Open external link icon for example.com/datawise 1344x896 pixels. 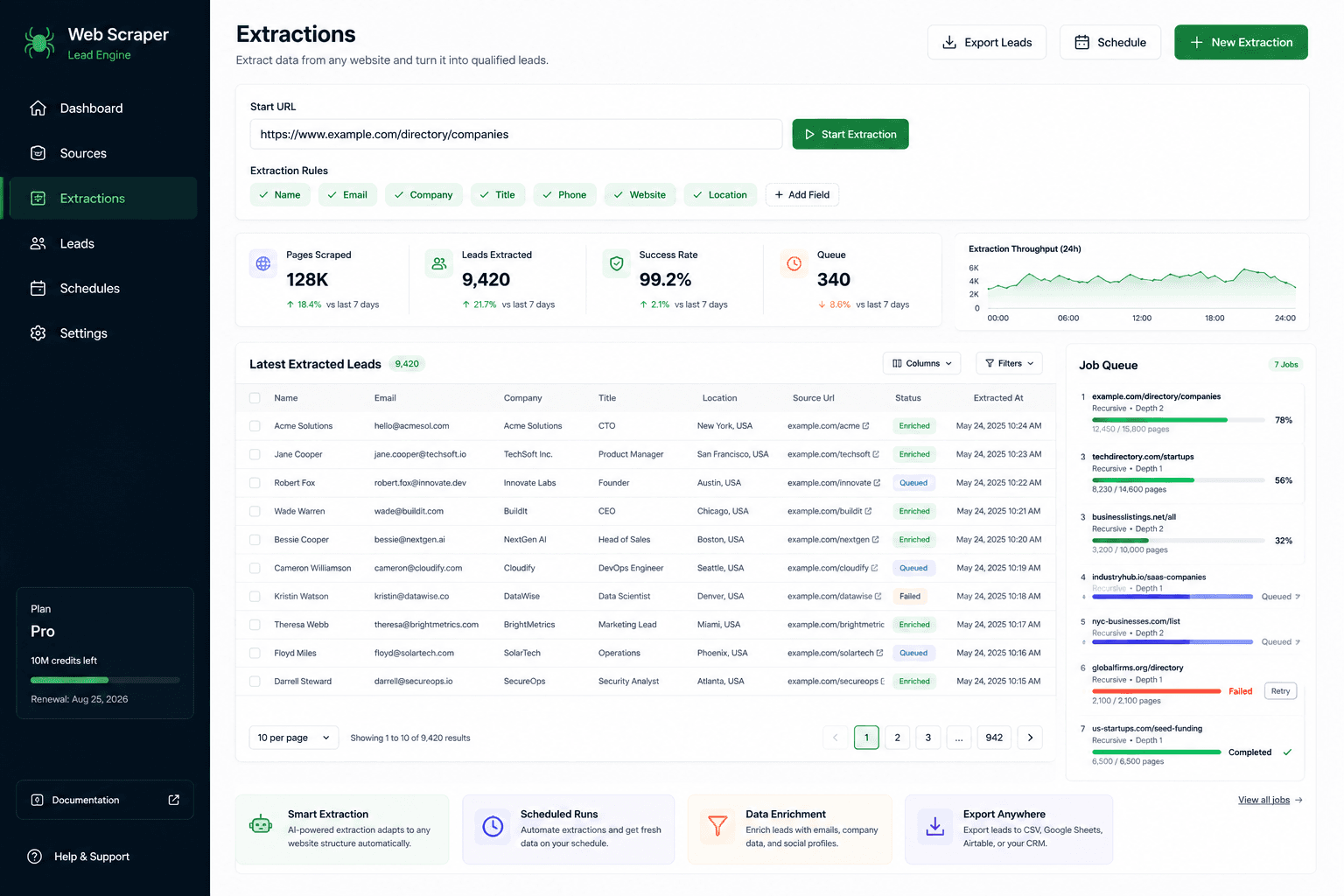[878, 596]
